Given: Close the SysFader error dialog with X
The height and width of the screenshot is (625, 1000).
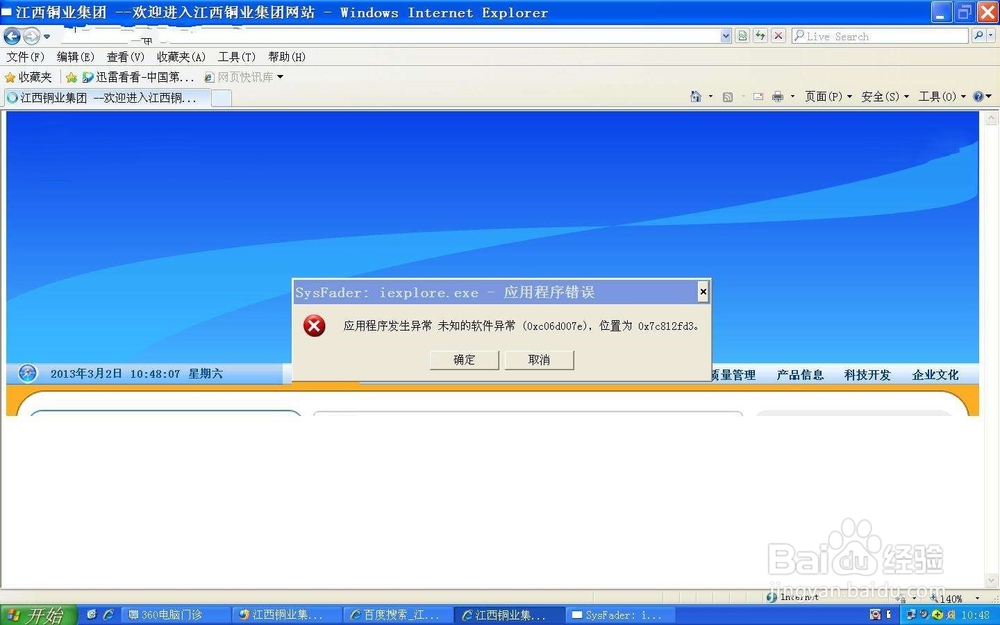Looking at the screenshot, I should (x=703, y=292).
